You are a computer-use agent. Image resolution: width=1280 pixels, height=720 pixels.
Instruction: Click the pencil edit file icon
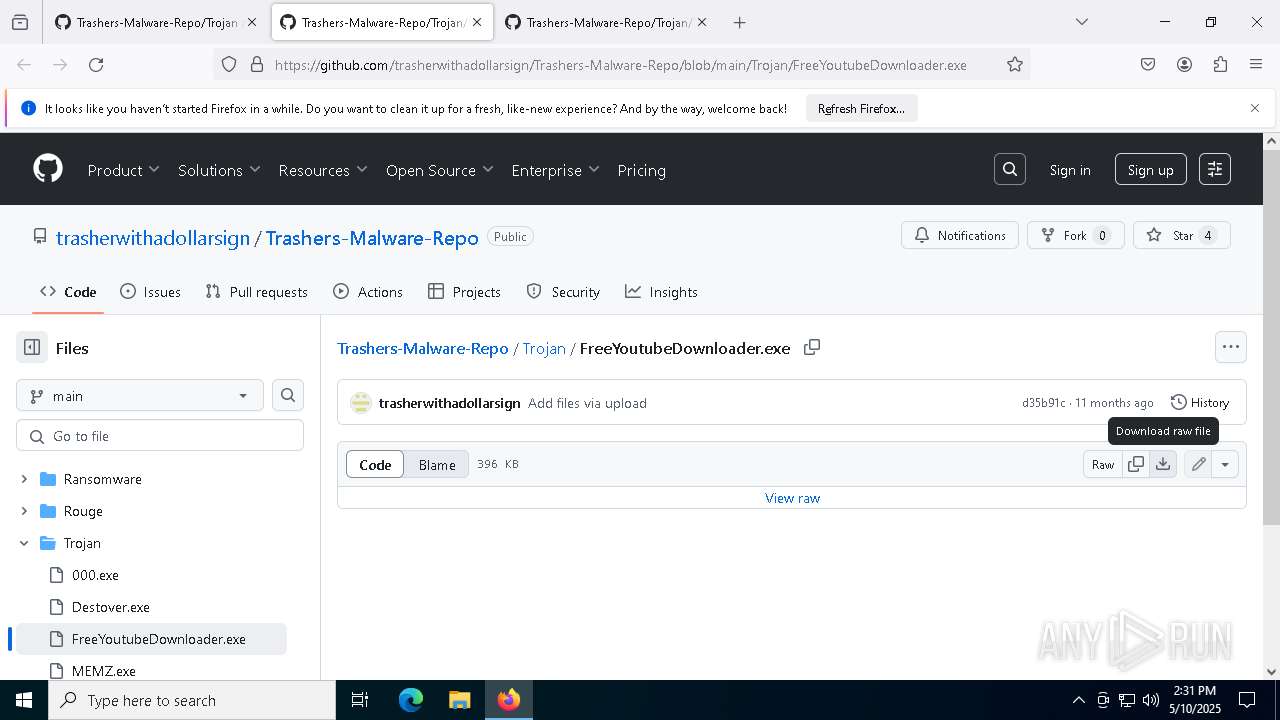(1198, 464)
